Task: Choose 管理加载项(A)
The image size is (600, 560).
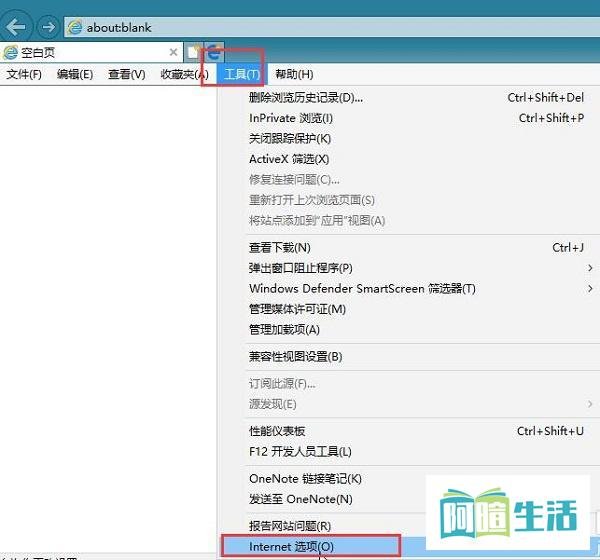Action: [x=409, y=330]
